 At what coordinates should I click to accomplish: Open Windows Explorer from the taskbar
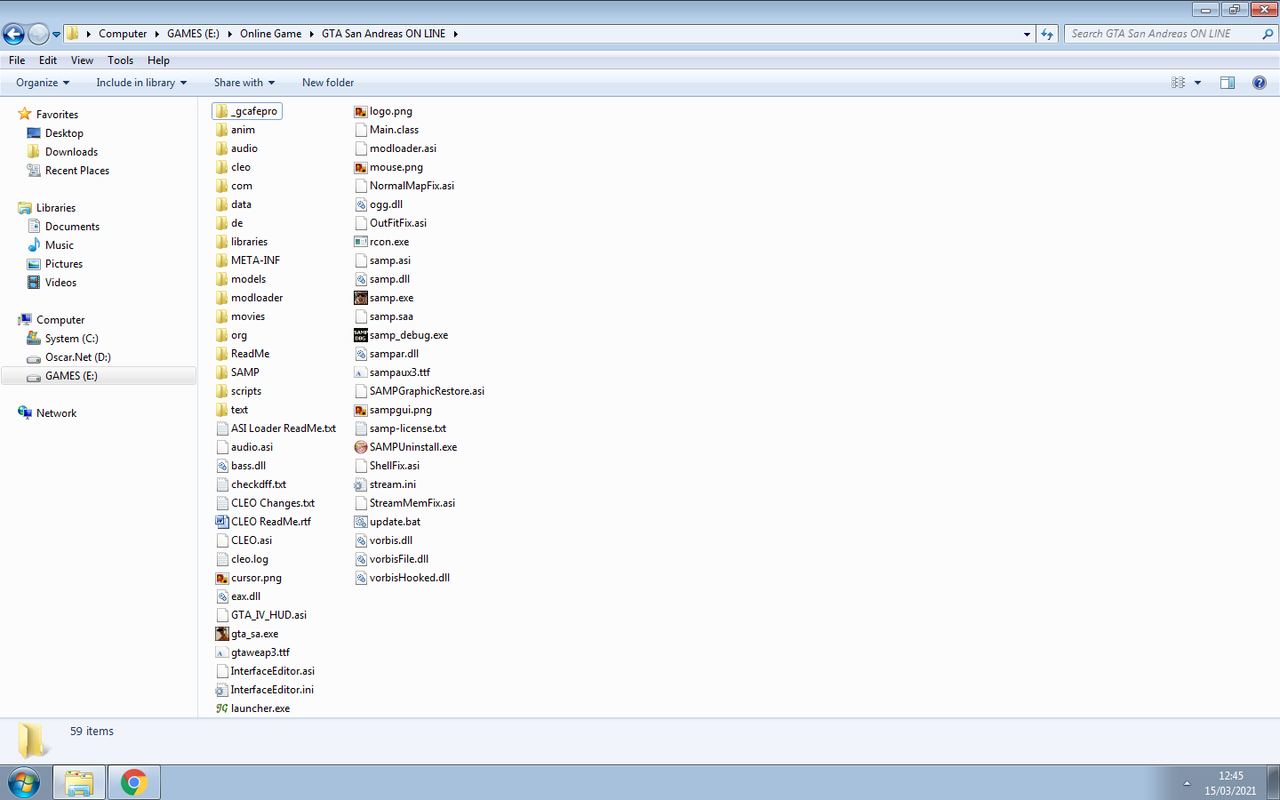click(x=79, y=782)
